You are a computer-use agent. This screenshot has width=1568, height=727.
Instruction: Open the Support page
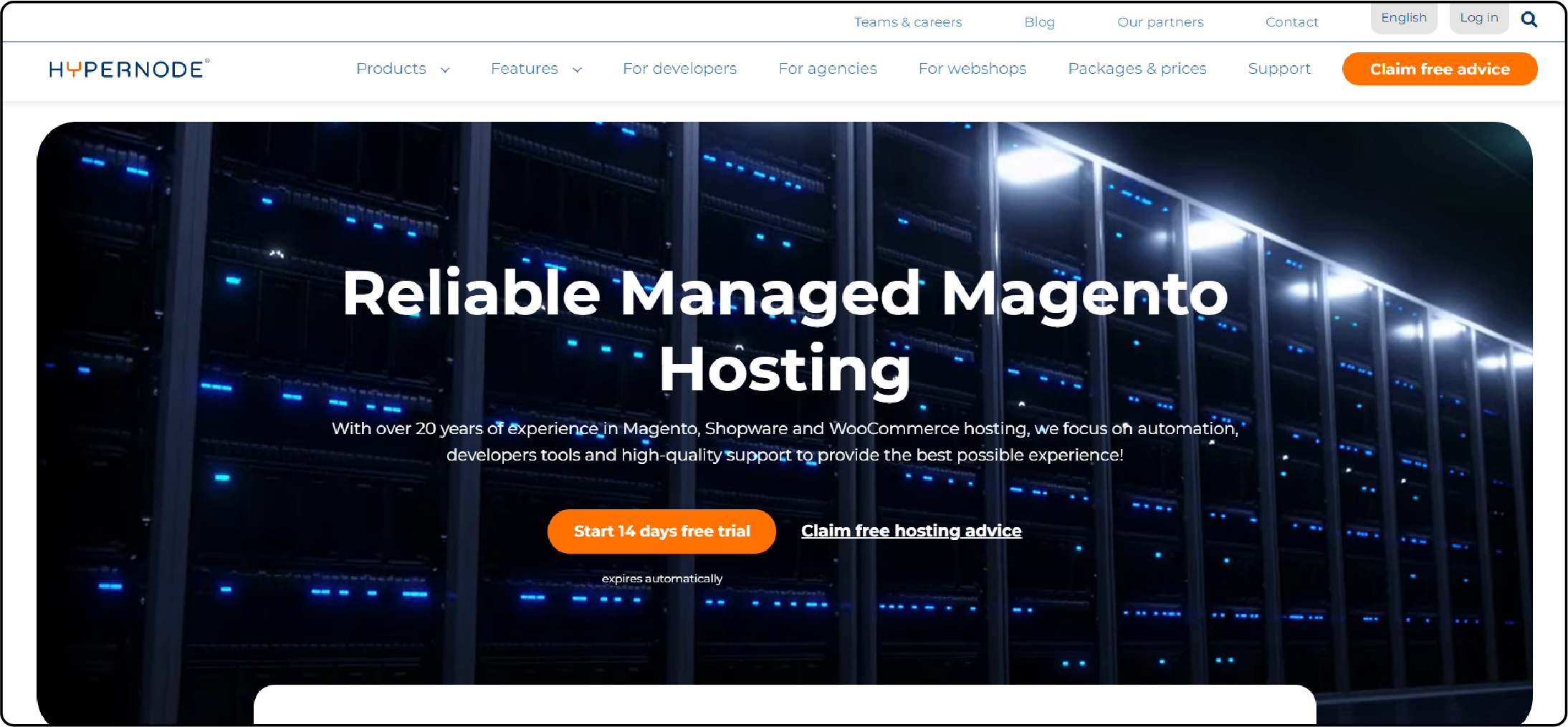point(1279,69)
